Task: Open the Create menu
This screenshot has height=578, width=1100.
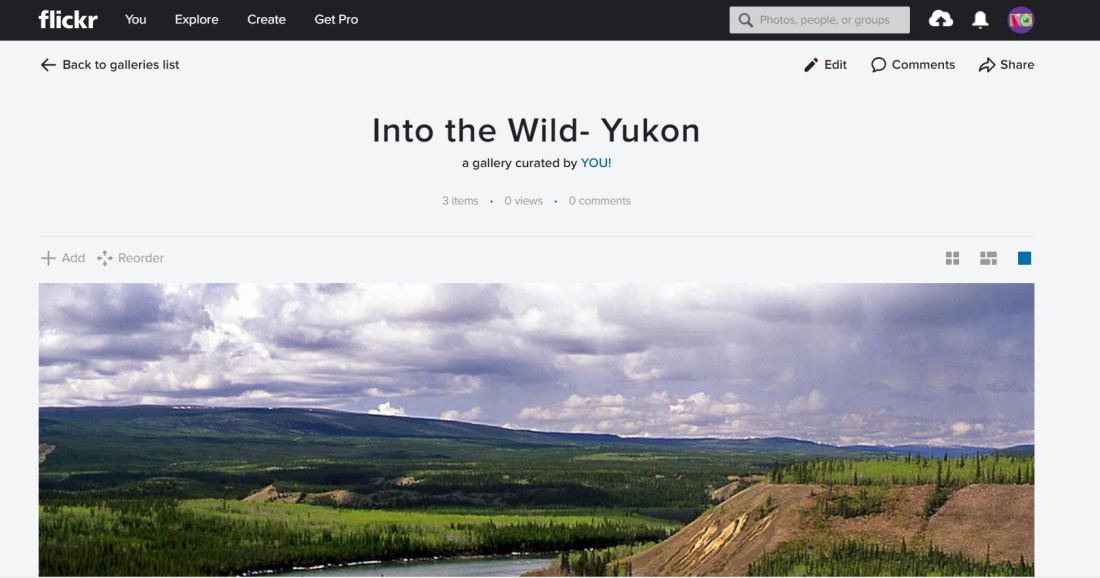Action: pyautogui.click(x=266, y=20)
